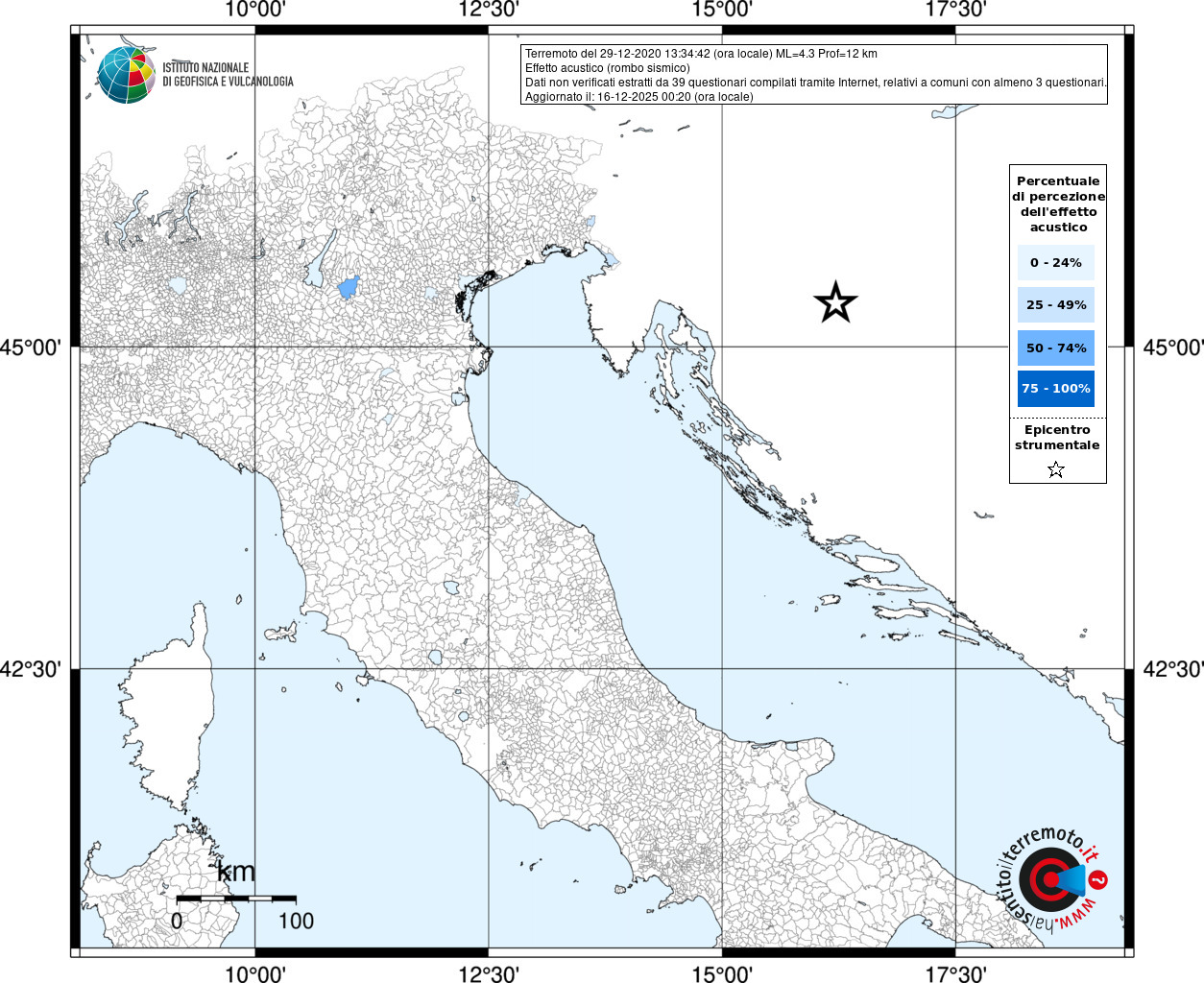Screen dimensions: 1204x983
Task: Click the 'Aggiornato il: 16-12-2025' line
Action: point(639,97)
